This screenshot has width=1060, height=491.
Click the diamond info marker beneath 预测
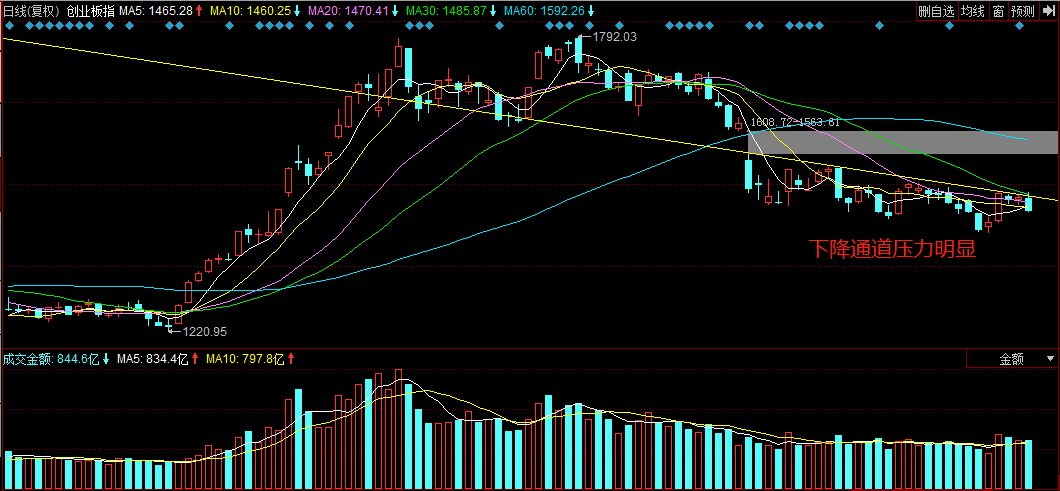[x=1021, y=26]
